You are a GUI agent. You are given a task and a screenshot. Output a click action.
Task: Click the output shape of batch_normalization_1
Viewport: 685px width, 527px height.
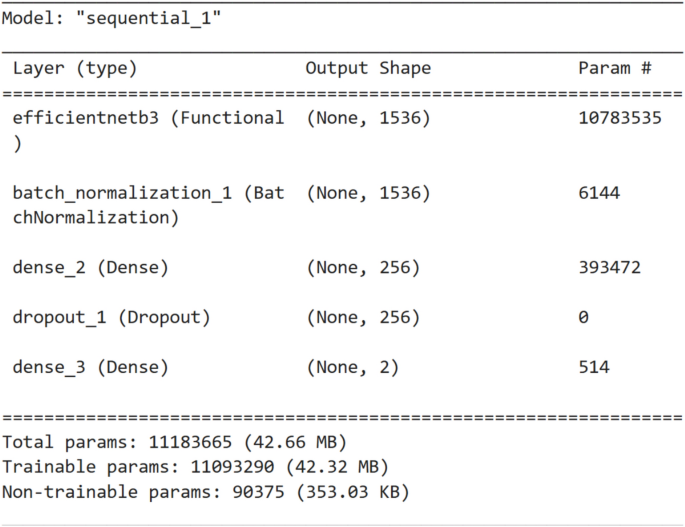[368, 193]
